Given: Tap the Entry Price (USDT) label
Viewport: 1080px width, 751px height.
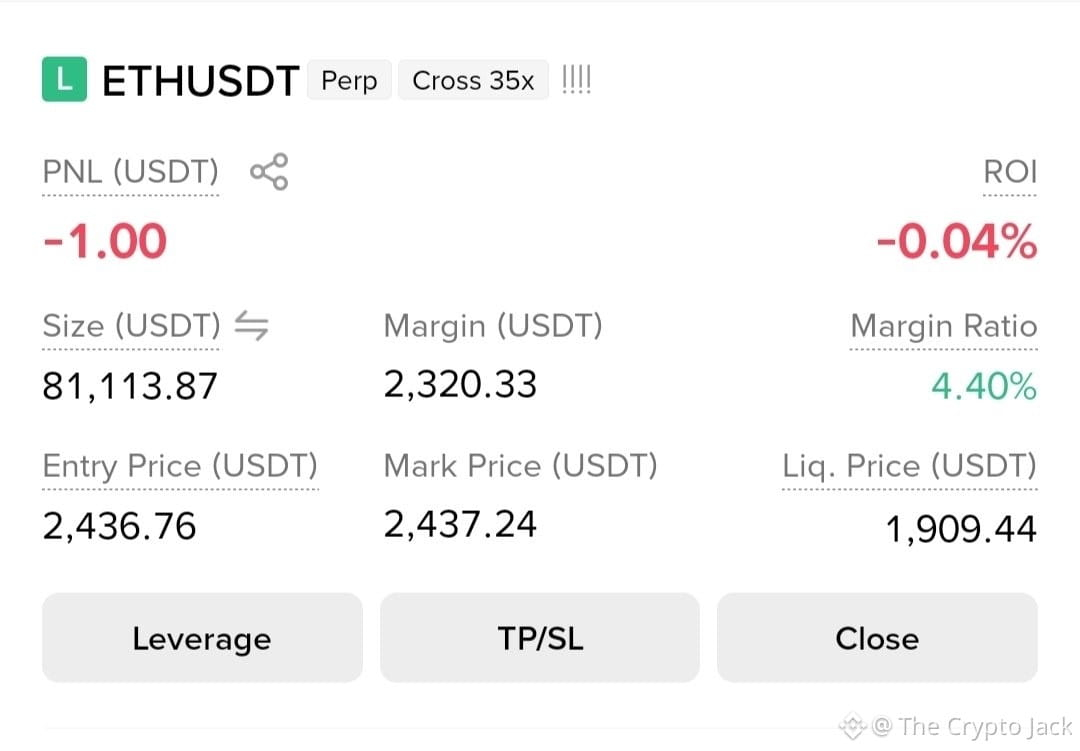Looking at the screenshot, I should point(180,466).
